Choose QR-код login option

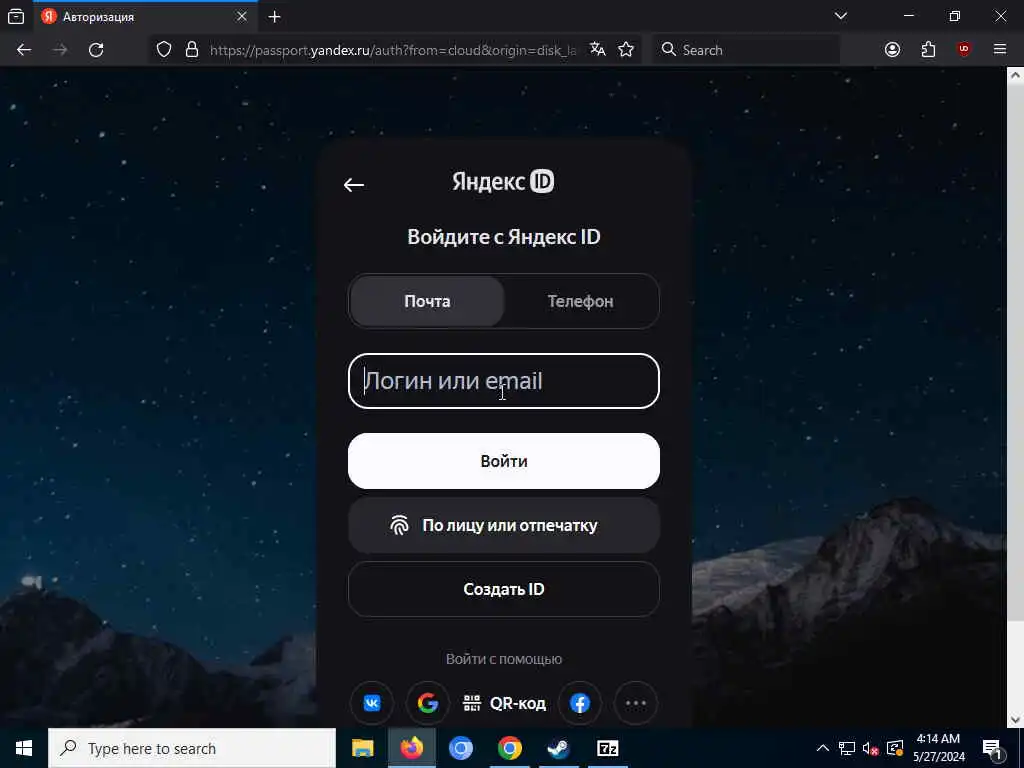tap(504, 703)
